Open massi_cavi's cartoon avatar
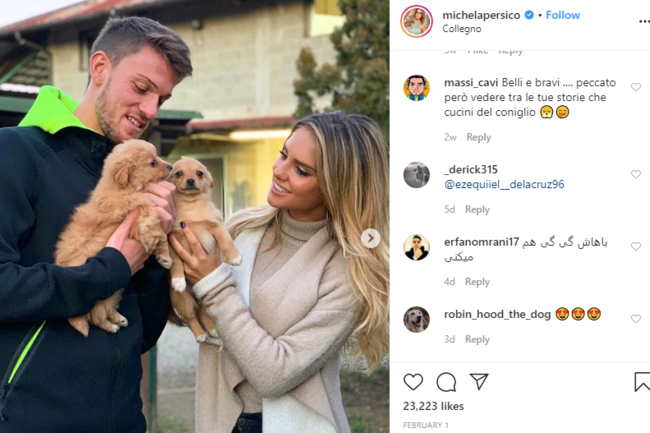Viewport: 650px width, 433px height. 416,88
